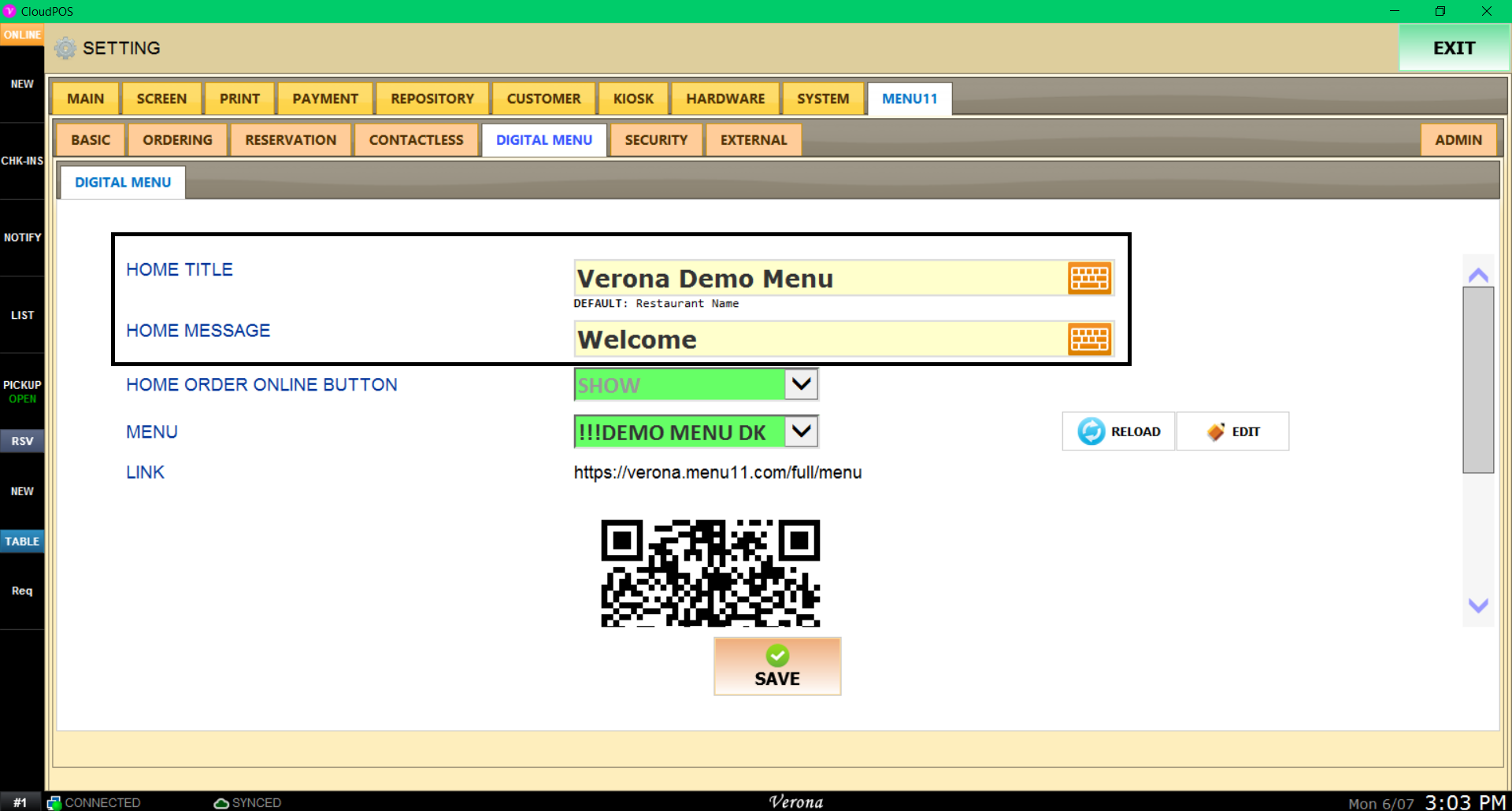1512x811 pixels.
Task: Go to the CUSTOMER tab
Action: 543,99
